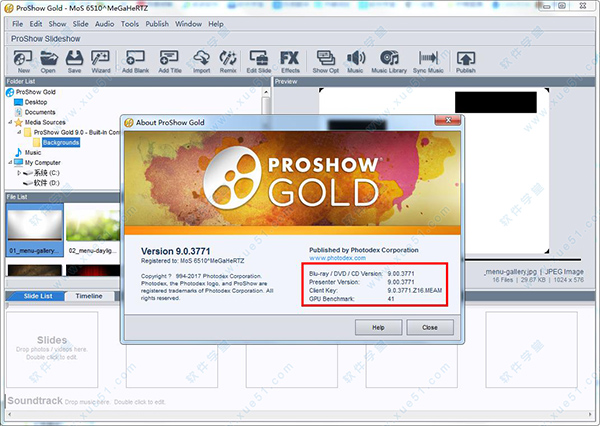Select the 软件 (D:) drive

(x=41, y=183)
